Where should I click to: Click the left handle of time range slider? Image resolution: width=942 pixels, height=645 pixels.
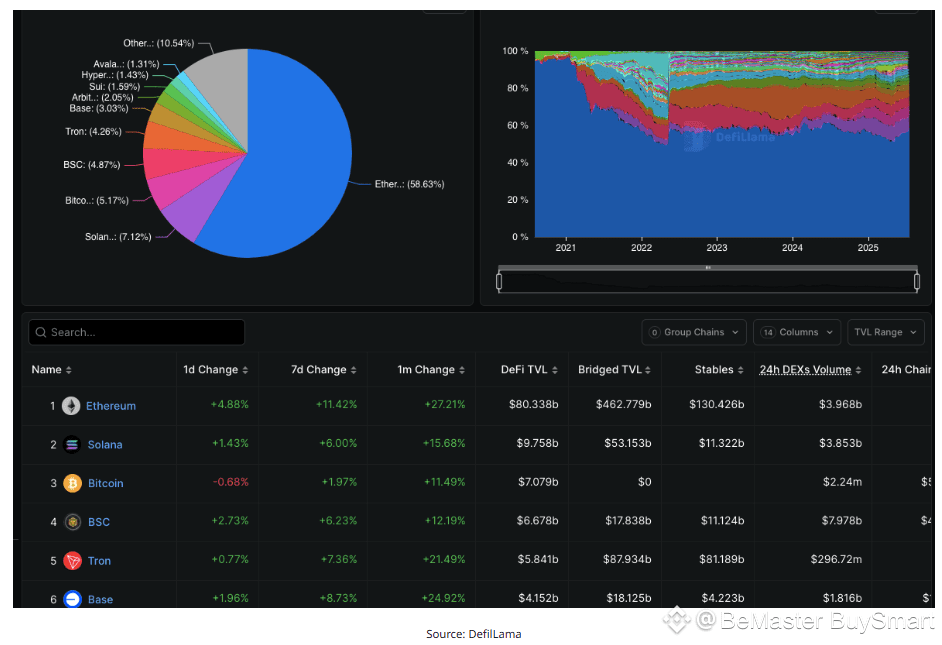pos(499,281)
